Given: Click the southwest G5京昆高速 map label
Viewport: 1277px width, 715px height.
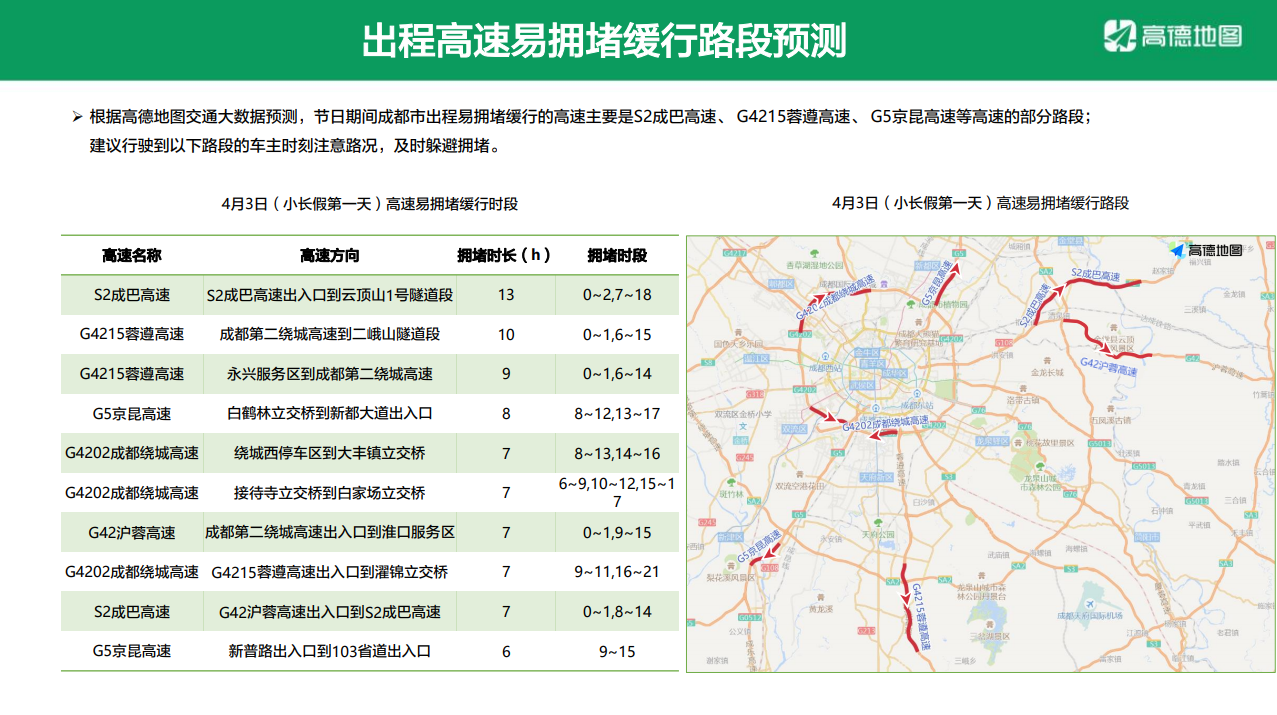Looking at the screenshot, I should [759, 547].
